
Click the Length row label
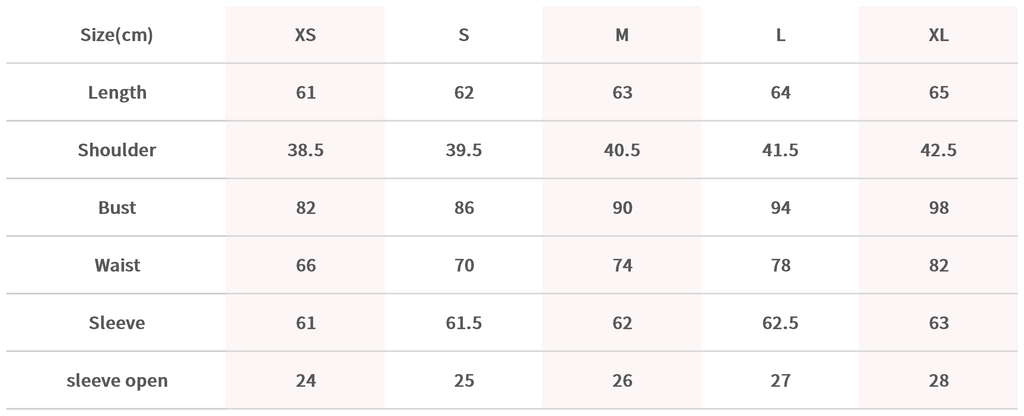tap(117, 93)
